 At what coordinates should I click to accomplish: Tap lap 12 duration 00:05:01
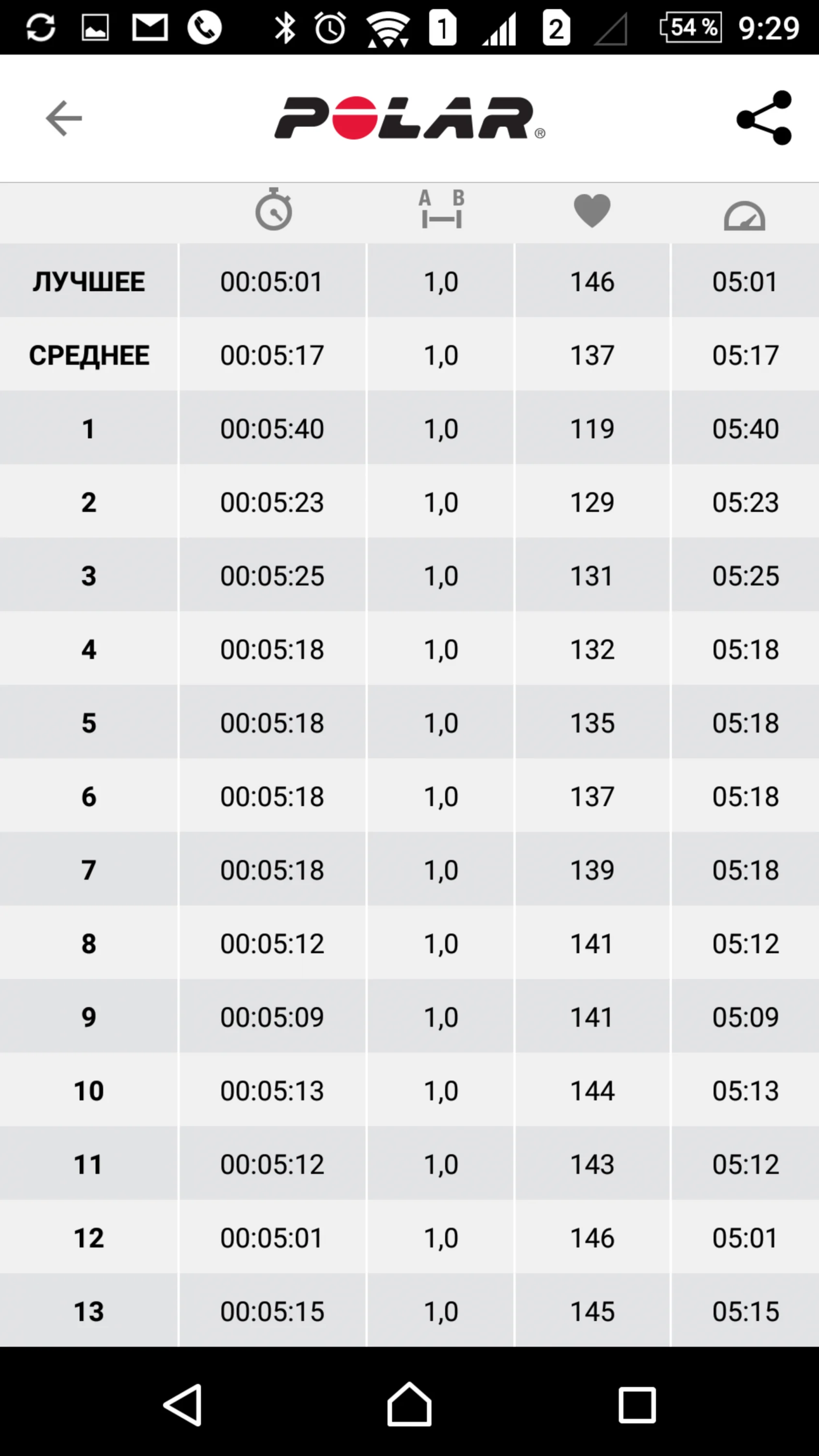[x=272, y=1238]
